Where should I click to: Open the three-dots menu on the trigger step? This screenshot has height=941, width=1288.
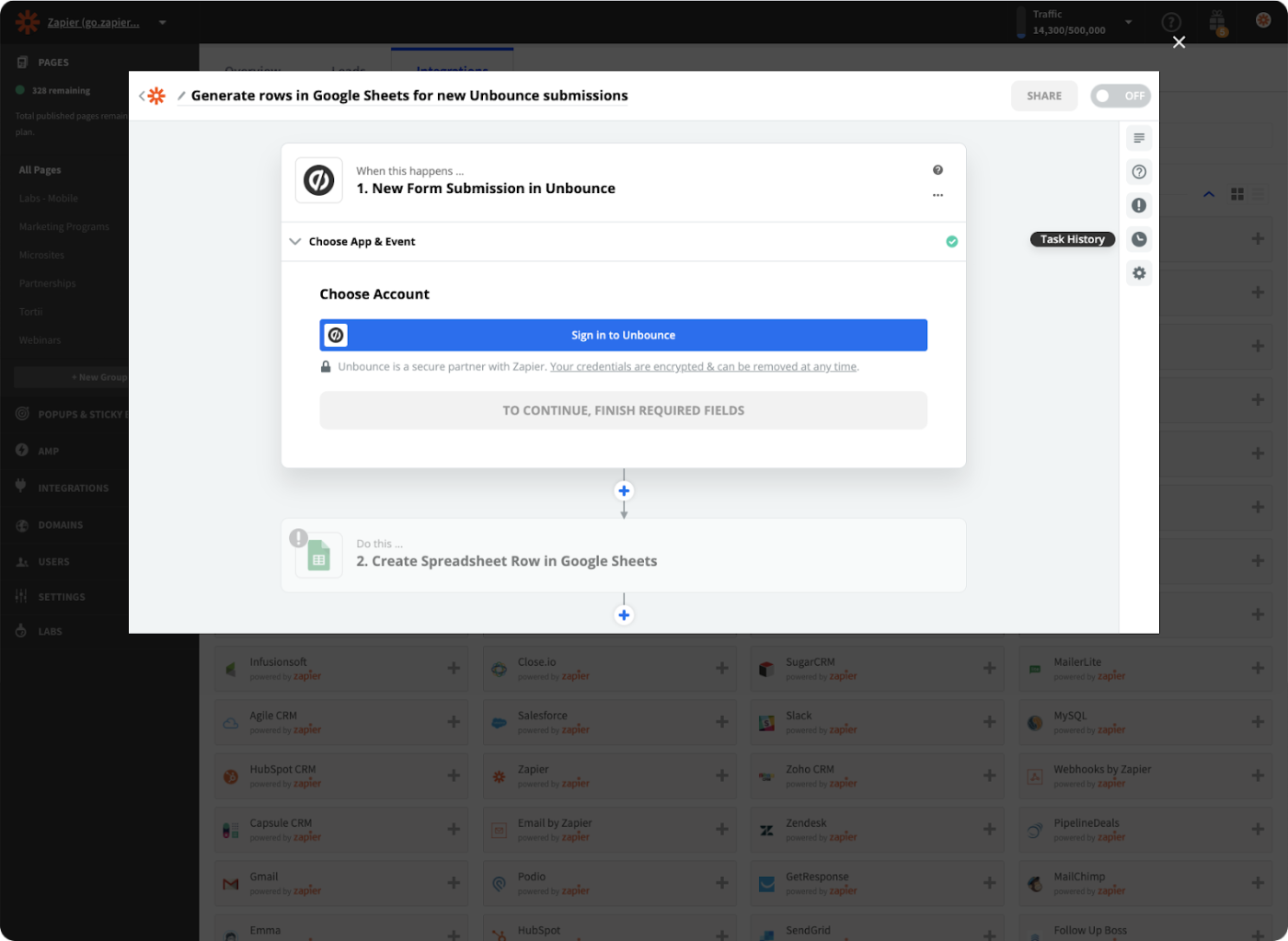(937, 195)
